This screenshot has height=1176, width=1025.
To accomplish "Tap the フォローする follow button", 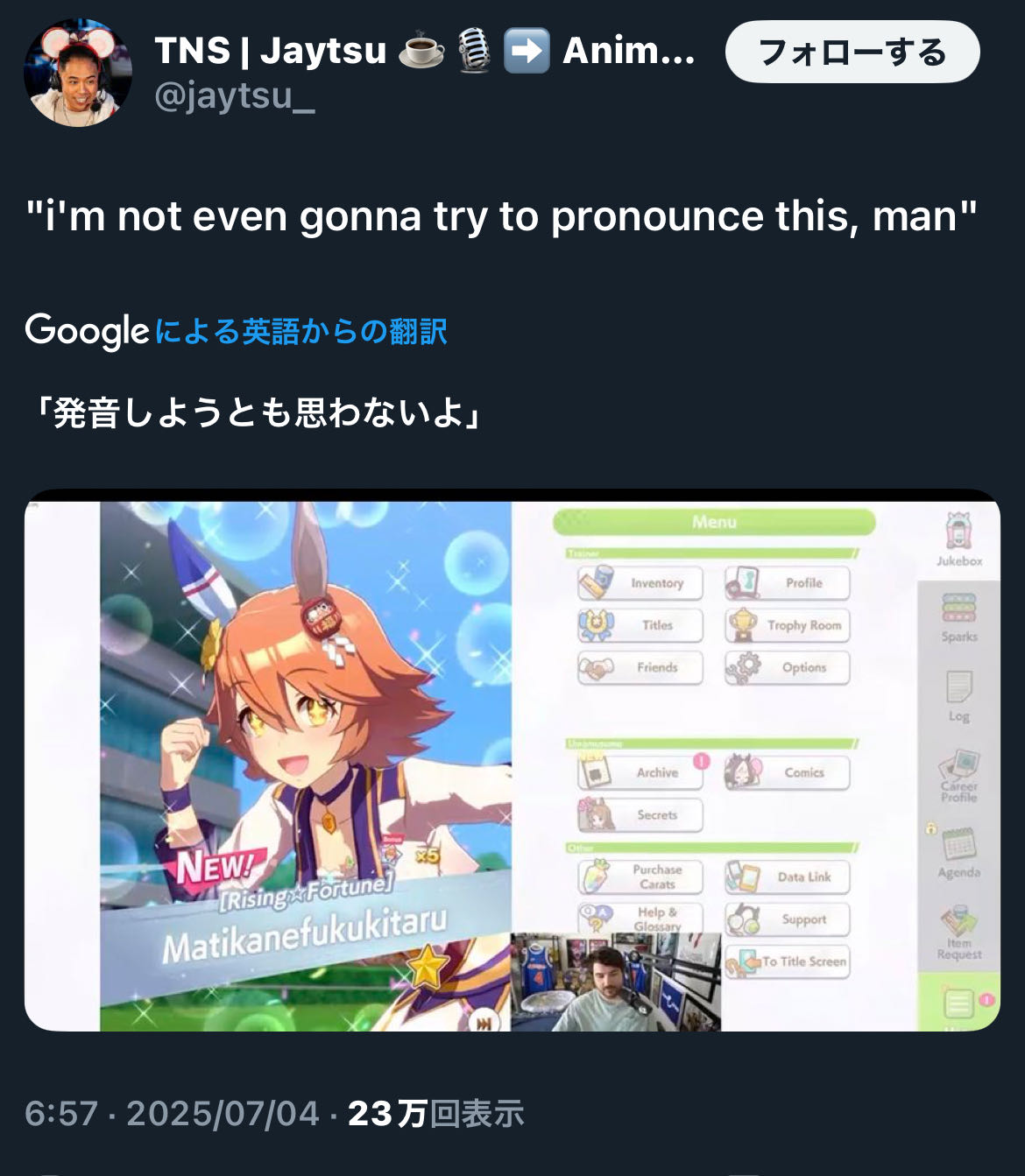I will 852,53.
